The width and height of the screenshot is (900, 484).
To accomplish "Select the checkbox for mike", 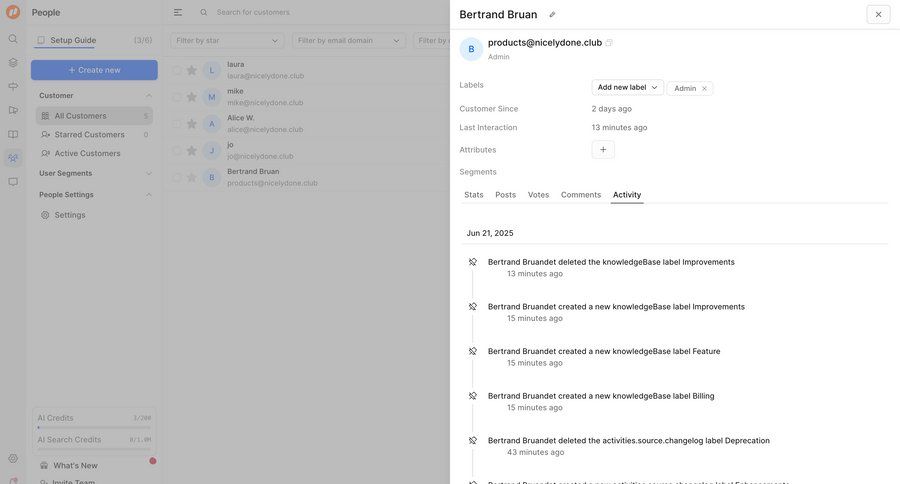I will 177,97.
